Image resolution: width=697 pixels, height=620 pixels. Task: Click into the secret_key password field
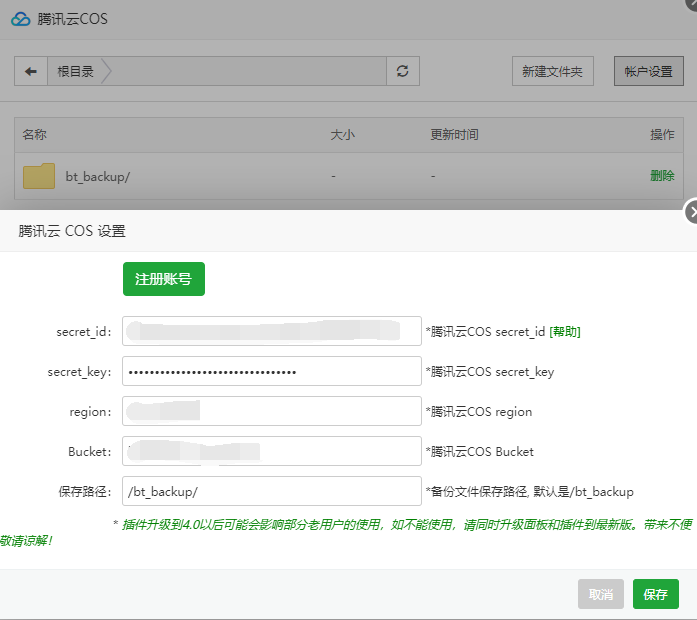(x=272, y=371)
